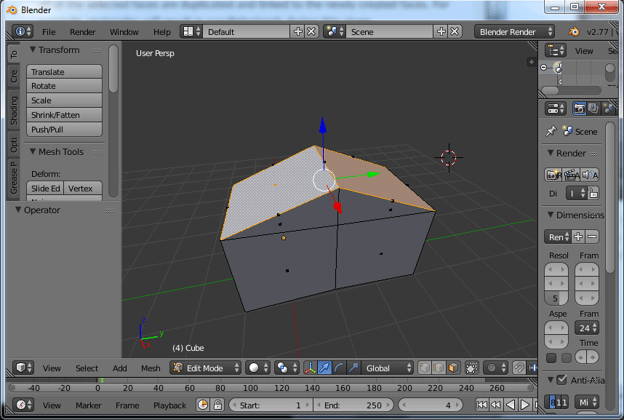Image resolution: width=625 pixels, height=420 pixels.
Task: Open the File menu
Action: [48, 32]
